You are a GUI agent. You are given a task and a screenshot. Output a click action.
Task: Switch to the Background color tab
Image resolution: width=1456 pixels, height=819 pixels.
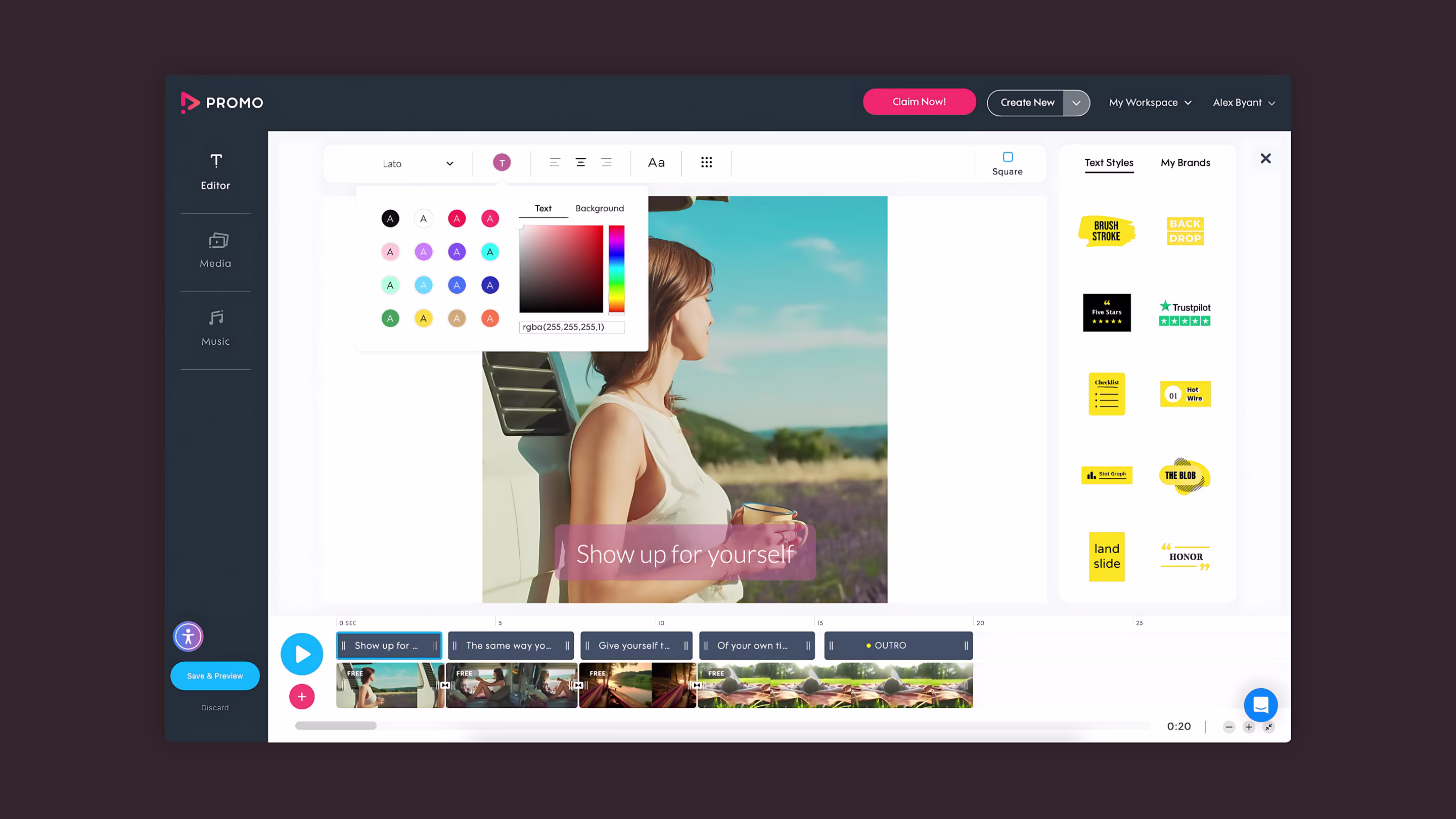(600, 208)
